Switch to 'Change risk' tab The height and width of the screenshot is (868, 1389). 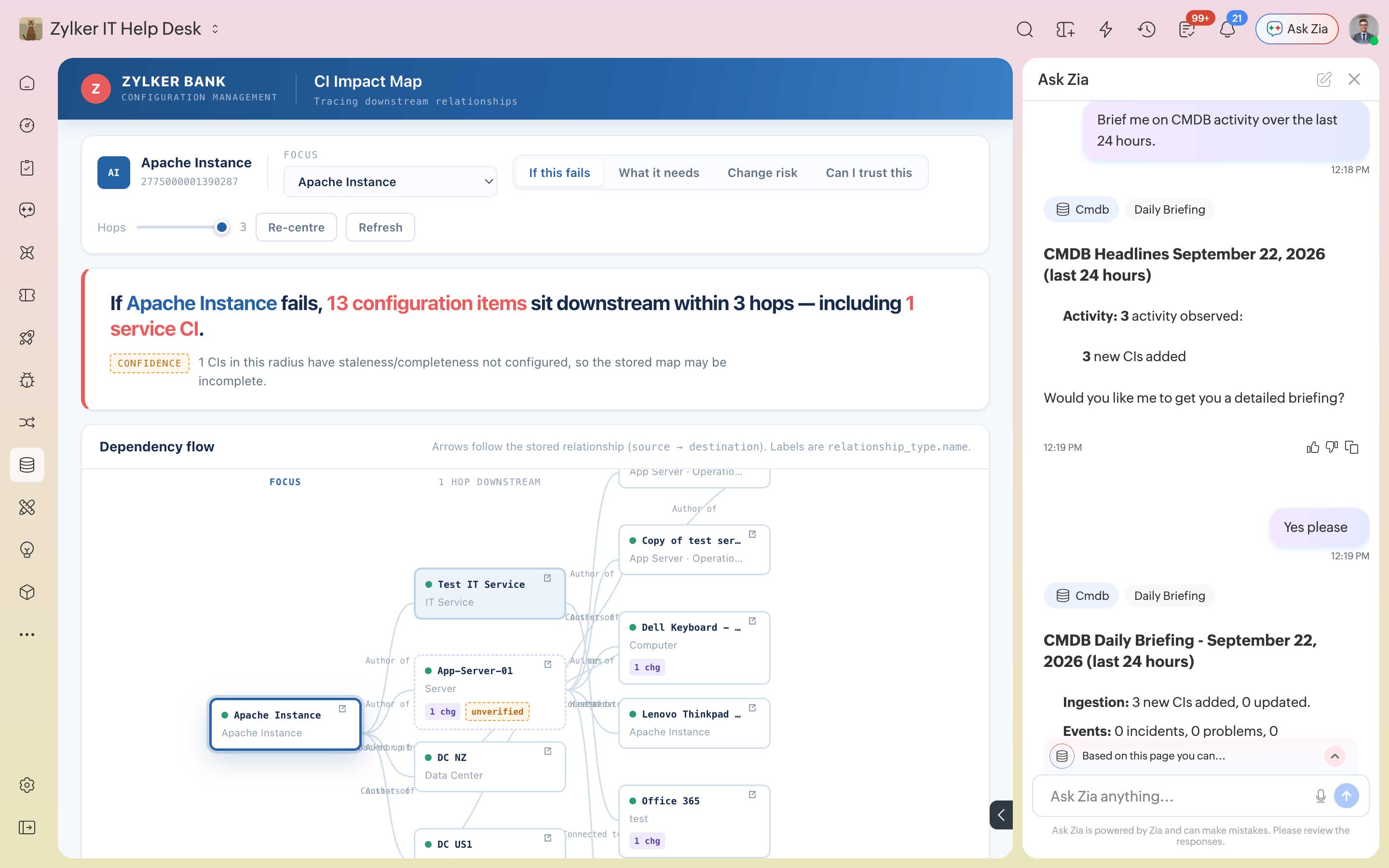[x=762, y=173]
